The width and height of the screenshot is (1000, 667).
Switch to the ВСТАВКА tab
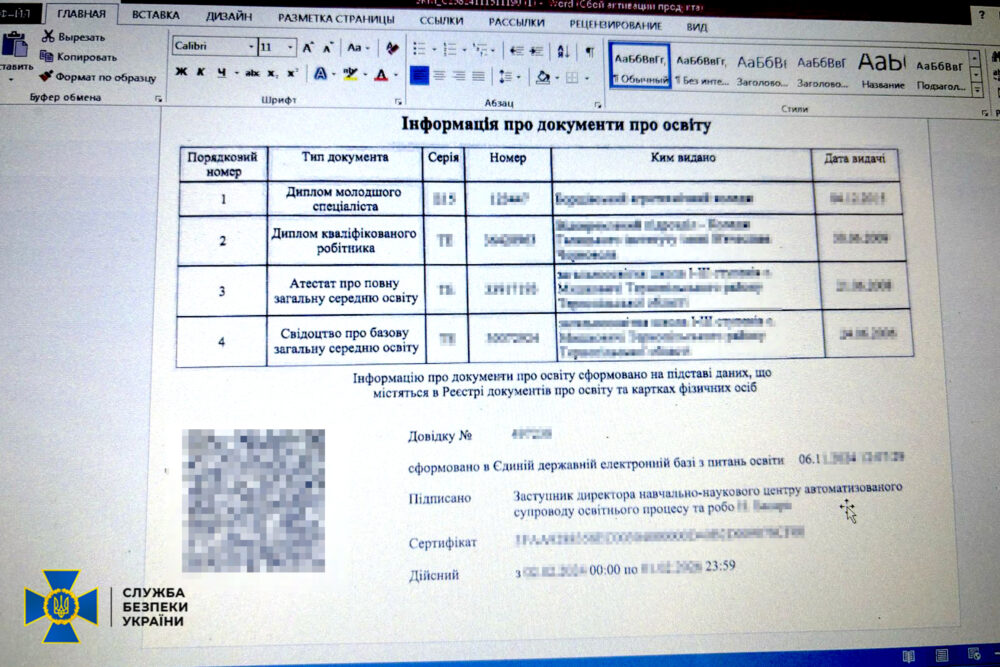(156, 16)
